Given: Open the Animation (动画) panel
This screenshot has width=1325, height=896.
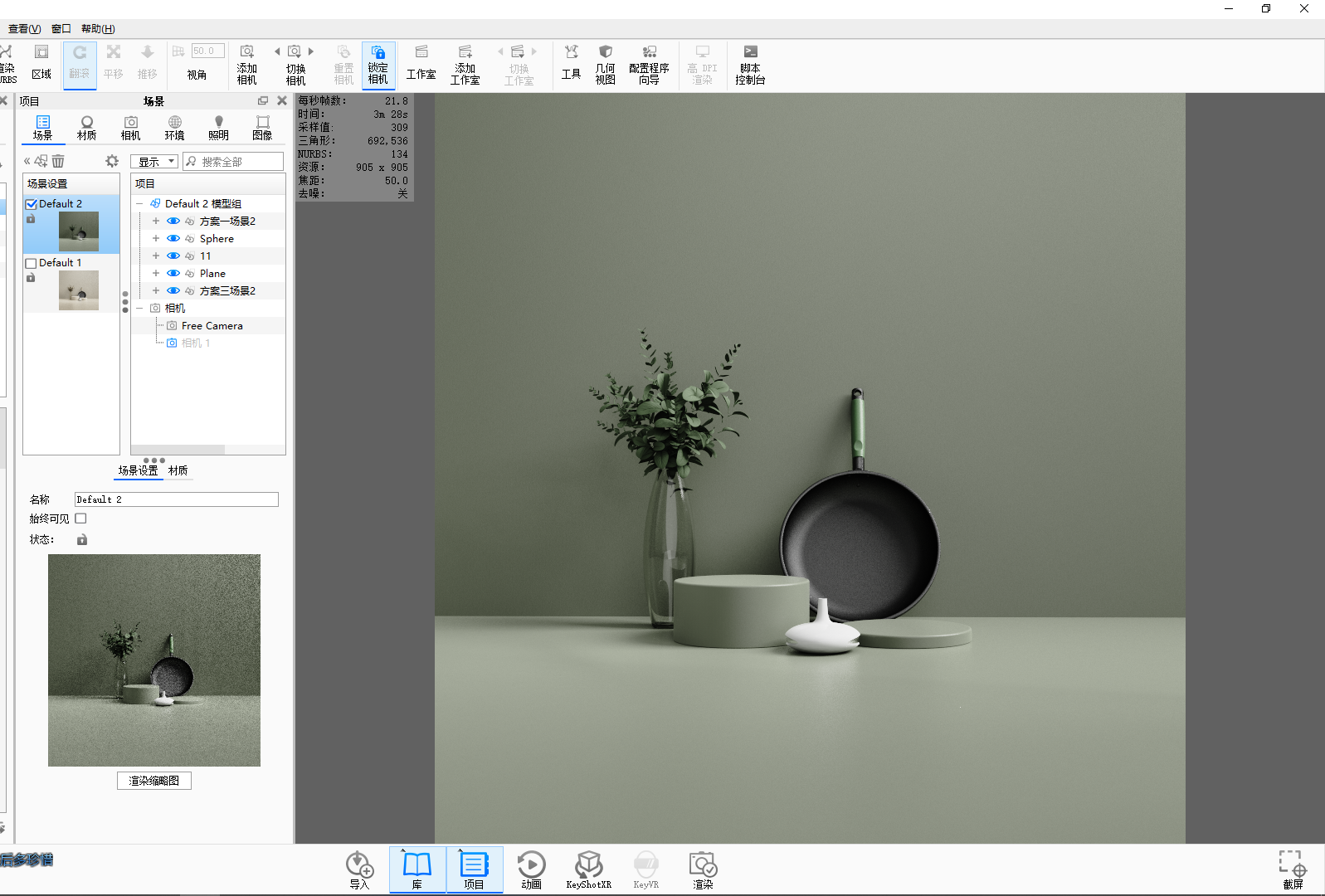Looking at the screenshot, I should coord(531,869).
